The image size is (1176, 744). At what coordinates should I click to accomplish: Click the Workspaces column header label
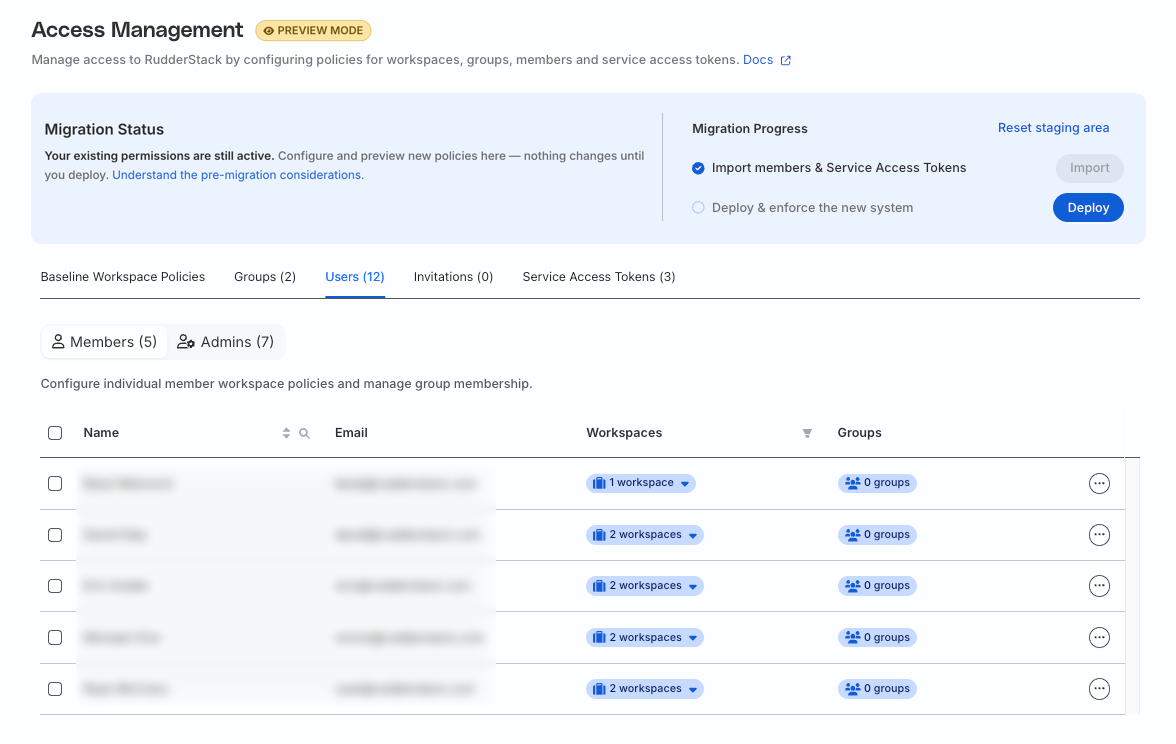click(624, 433)
